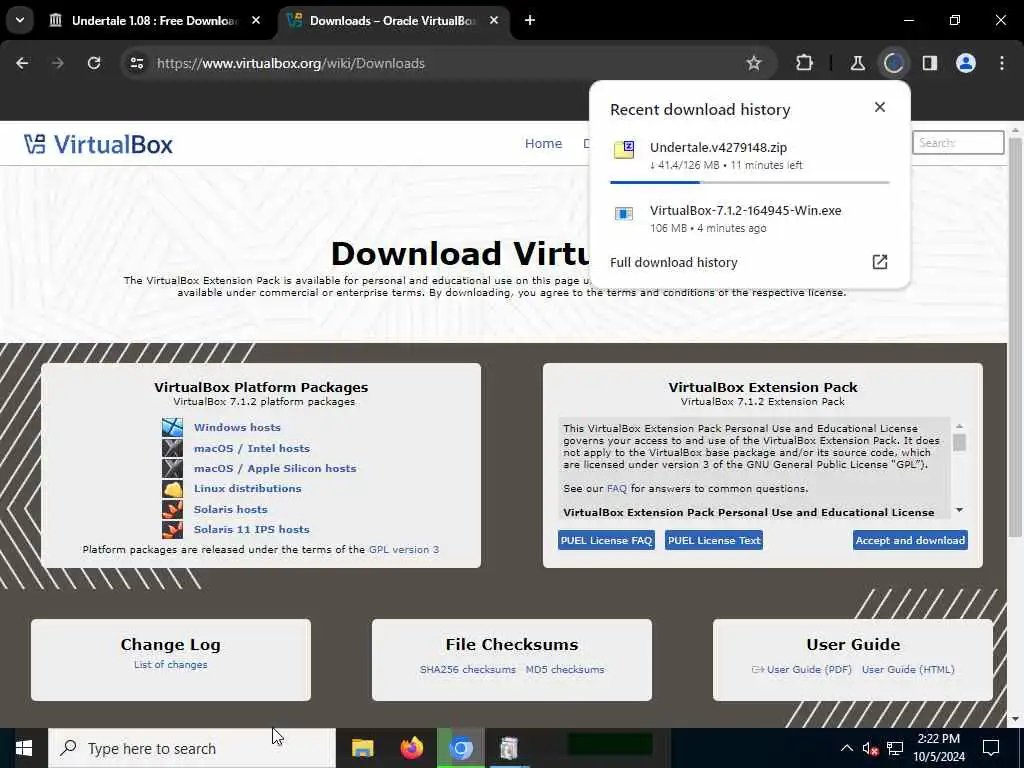Click FAQ link in license text
This screenshot has height=768, width=1024.
coord(616,488)
